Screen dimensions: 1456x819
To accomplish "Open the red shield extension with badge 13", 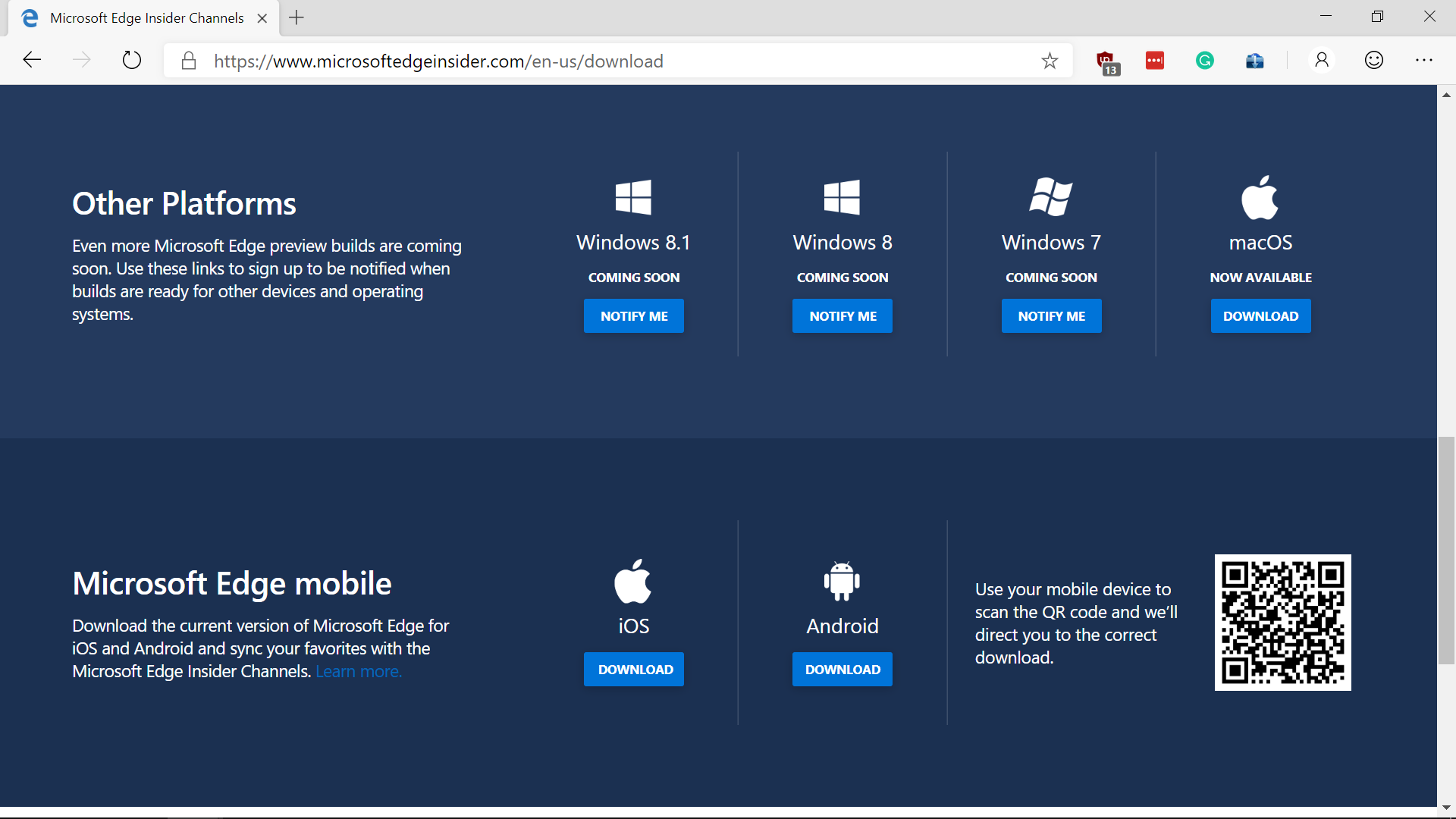I will pyautogui.click(x=1106, y=62).
